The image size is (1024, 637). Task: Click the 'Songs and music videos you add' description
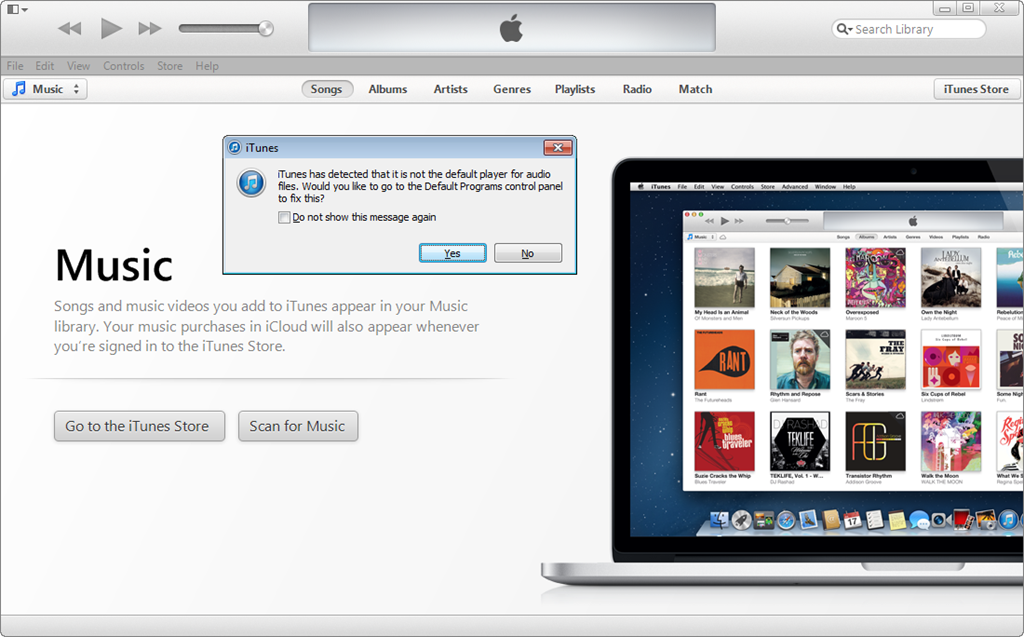(x=266, y=326)
